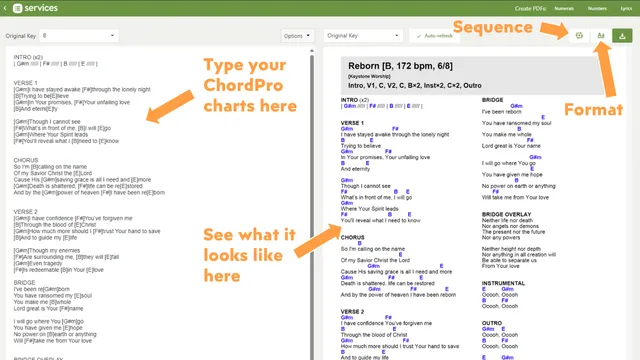Click the 'Reborn [B, 172 bpm, 6/8]' title

[x=400, y=66]
